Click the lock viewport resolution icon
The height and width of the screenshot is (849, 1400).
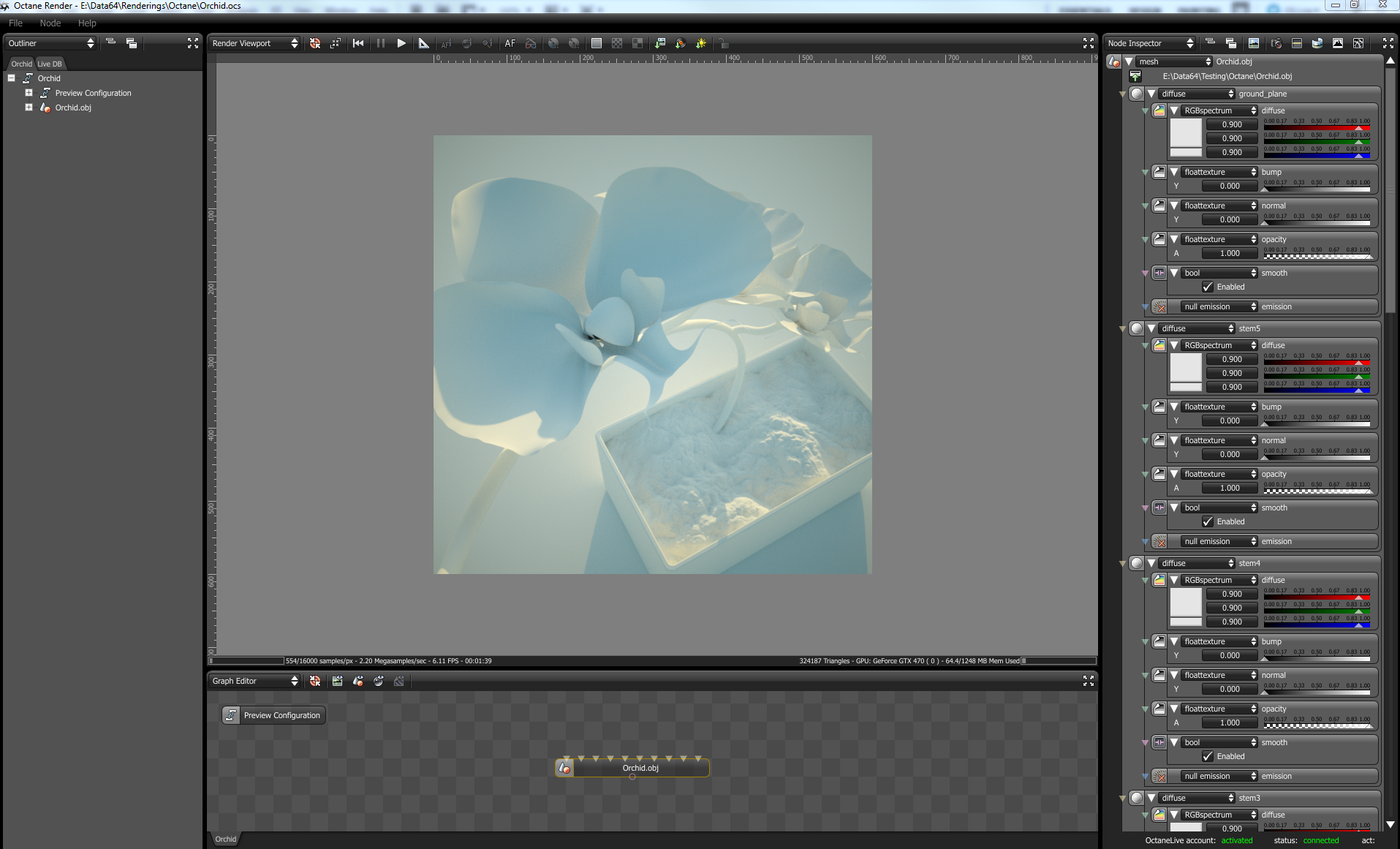pyautogui.click(x=723, y=43)
